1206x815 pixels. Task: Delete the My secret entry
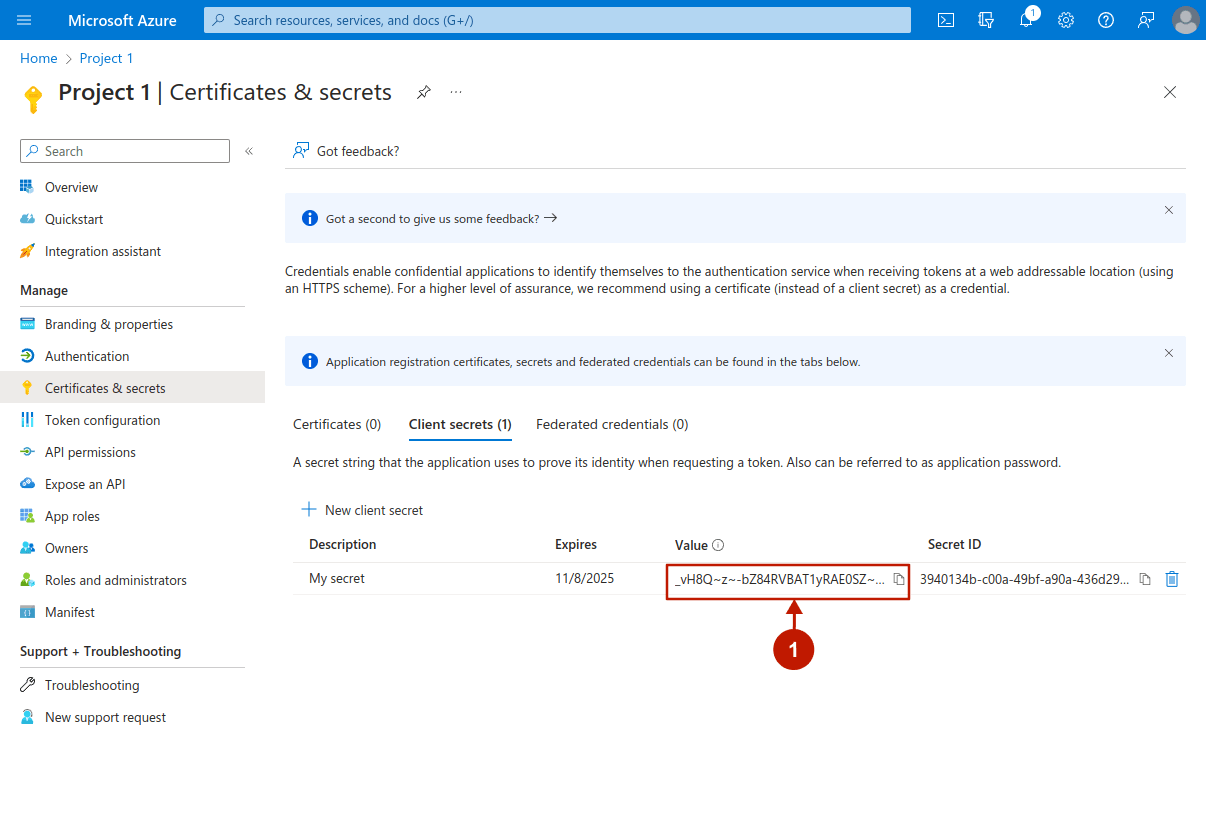[x=1172, y=579]
